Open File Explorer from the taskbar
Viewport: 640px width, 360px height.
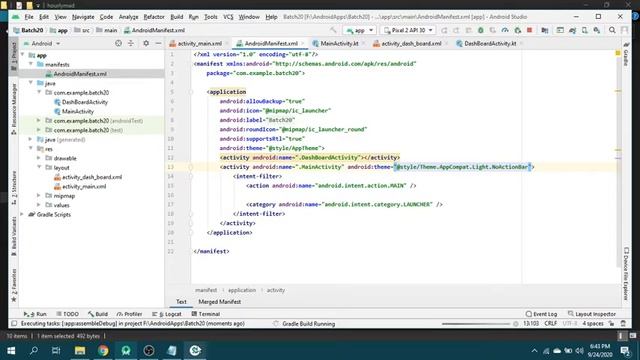pyautogui.click(x=80, y=351)
